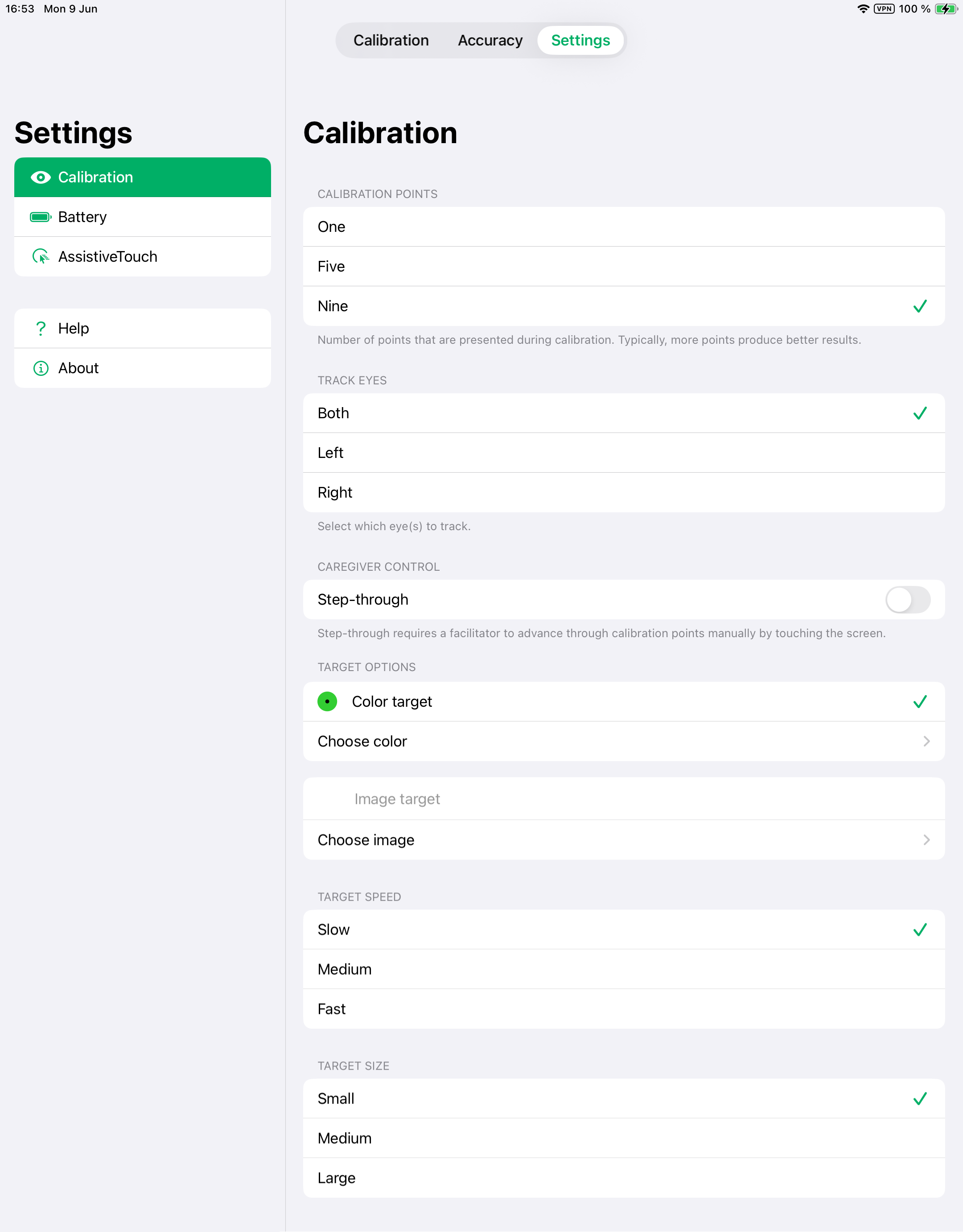The image size is (963, 1232).
Task: Switch to the top Calibration tab
Action: tap(391, 41)
